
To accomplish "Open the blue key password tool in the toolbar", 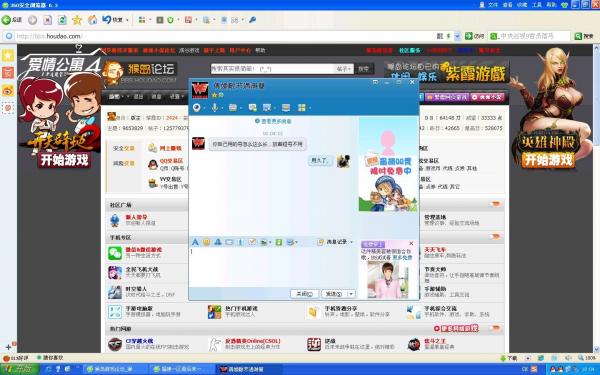I will (x=252, y=20).
